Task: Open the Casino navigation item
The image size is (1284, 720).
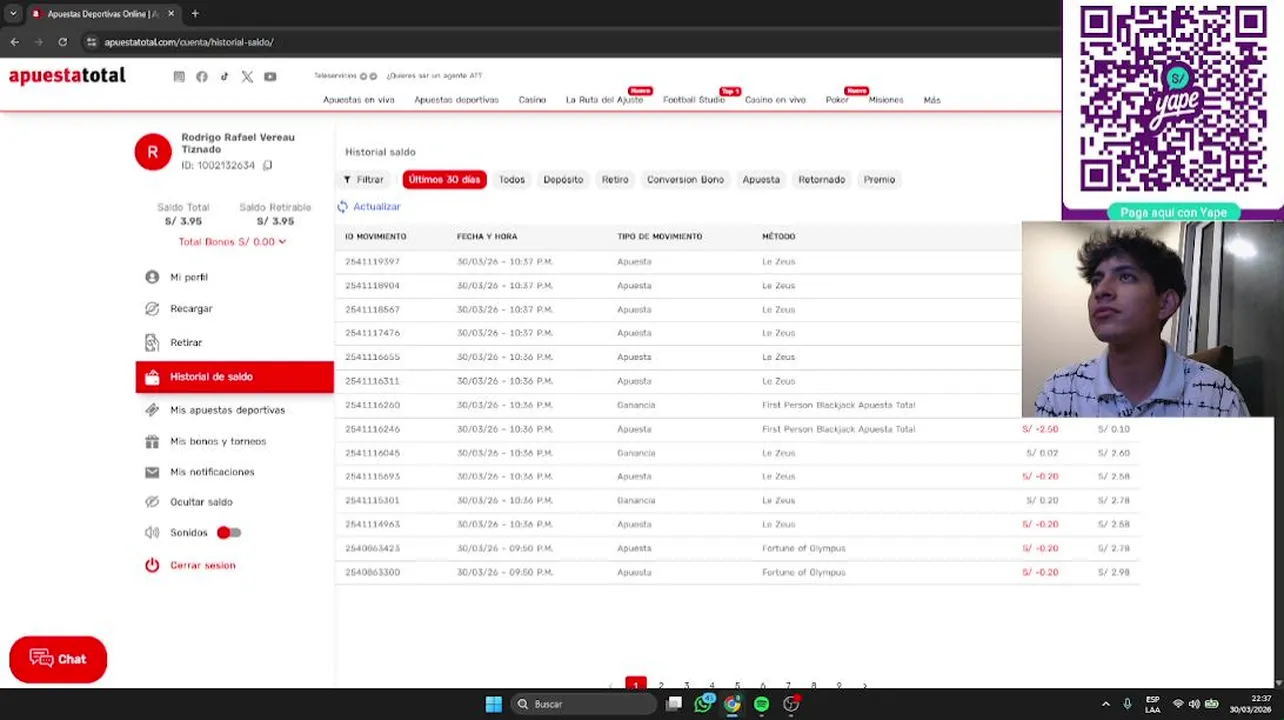Action: 532,100
